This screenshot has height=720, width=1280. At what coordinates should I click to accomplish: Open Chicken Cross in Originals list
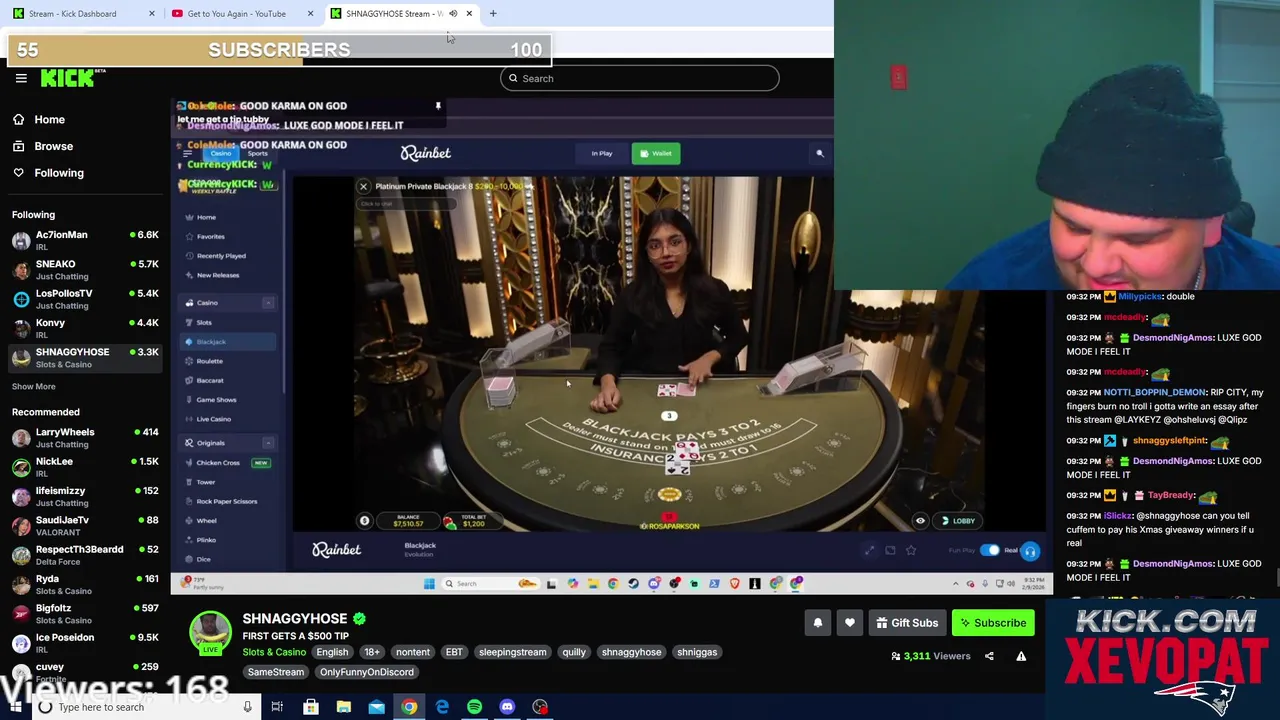click(x=227, y=463)
